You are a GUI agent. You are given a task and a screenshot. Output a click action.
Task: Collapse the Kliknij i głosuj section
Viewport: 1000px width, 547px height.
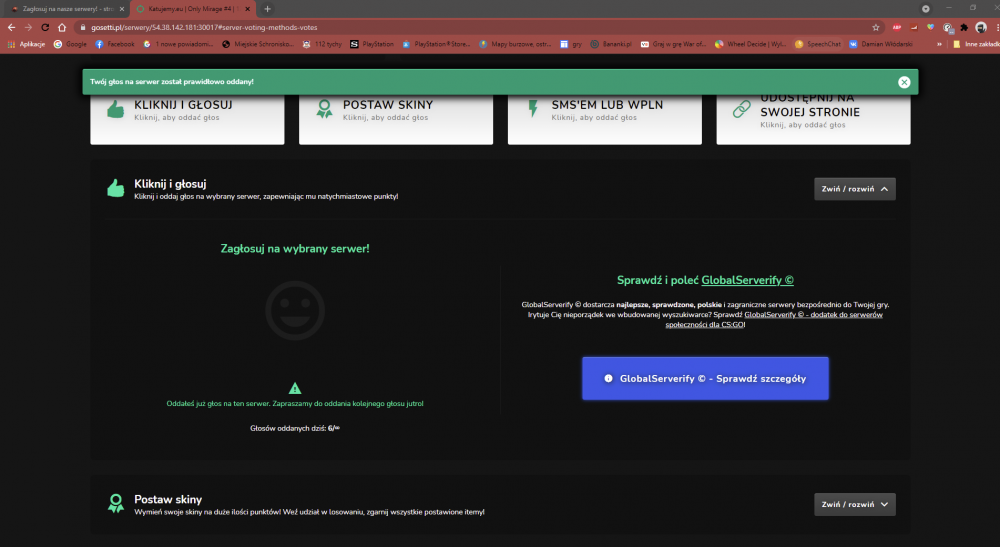click(x=855, y=189)
